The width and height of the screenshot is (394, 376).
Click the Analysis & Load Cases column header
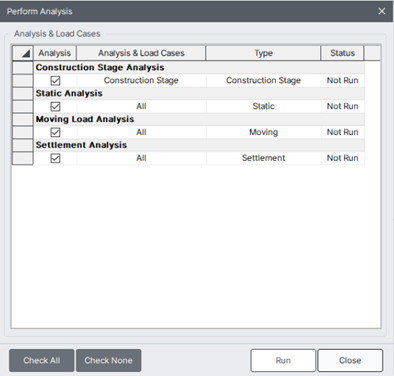141,53
